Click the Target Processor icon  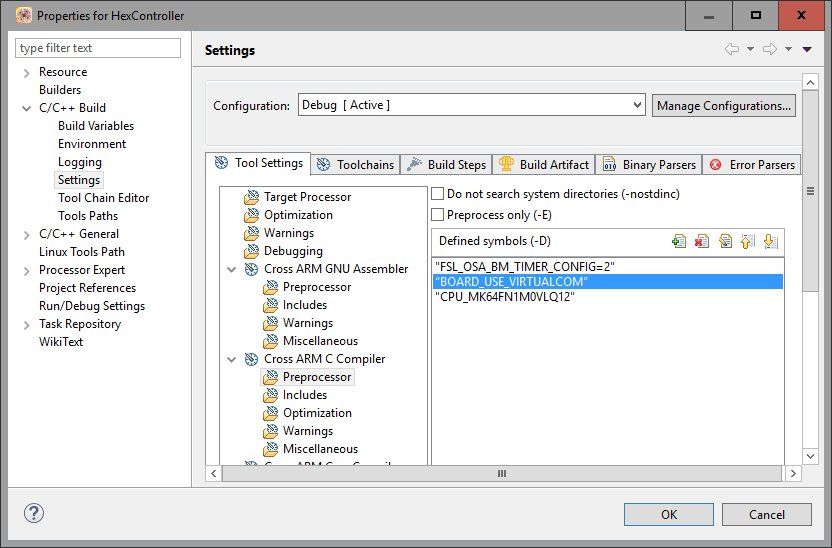pos(252,197)
